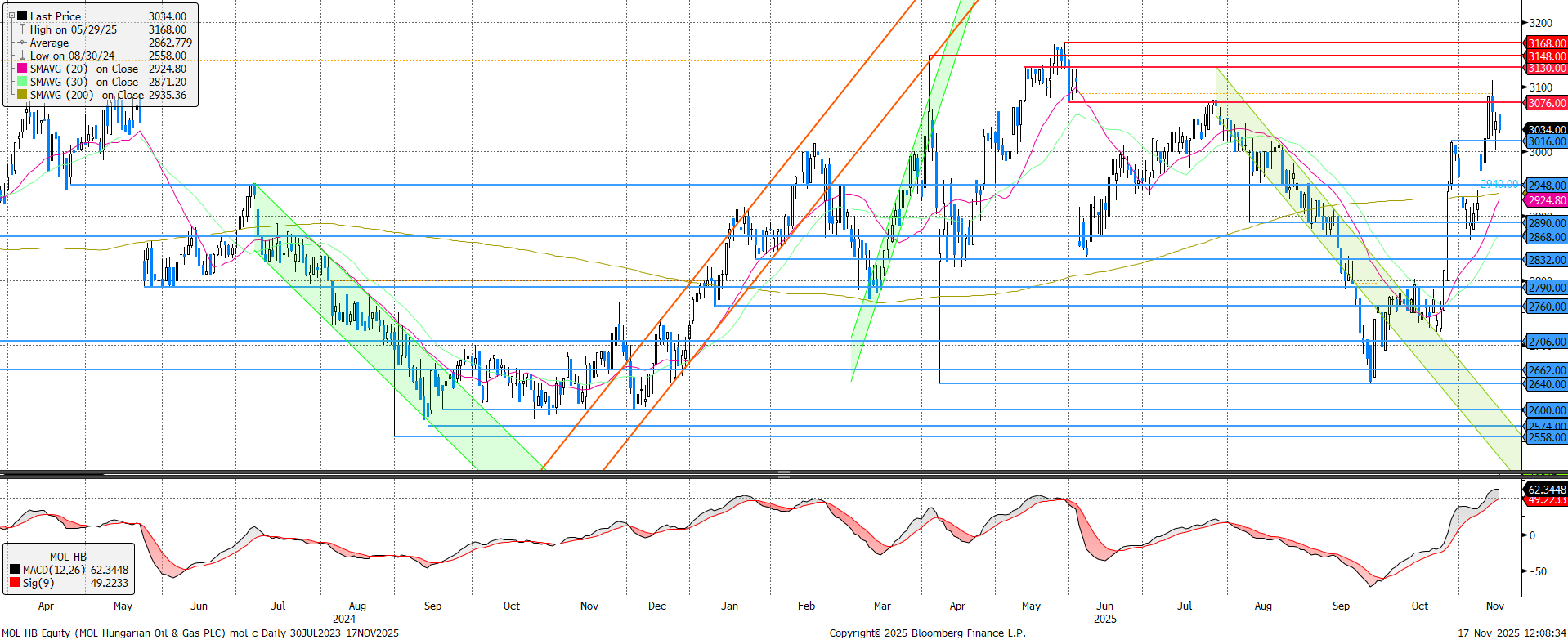This screenshot has height=640, width=1568.
Task: Select the blue 3016.00 support level tag
Action: tap(1546, 141)
